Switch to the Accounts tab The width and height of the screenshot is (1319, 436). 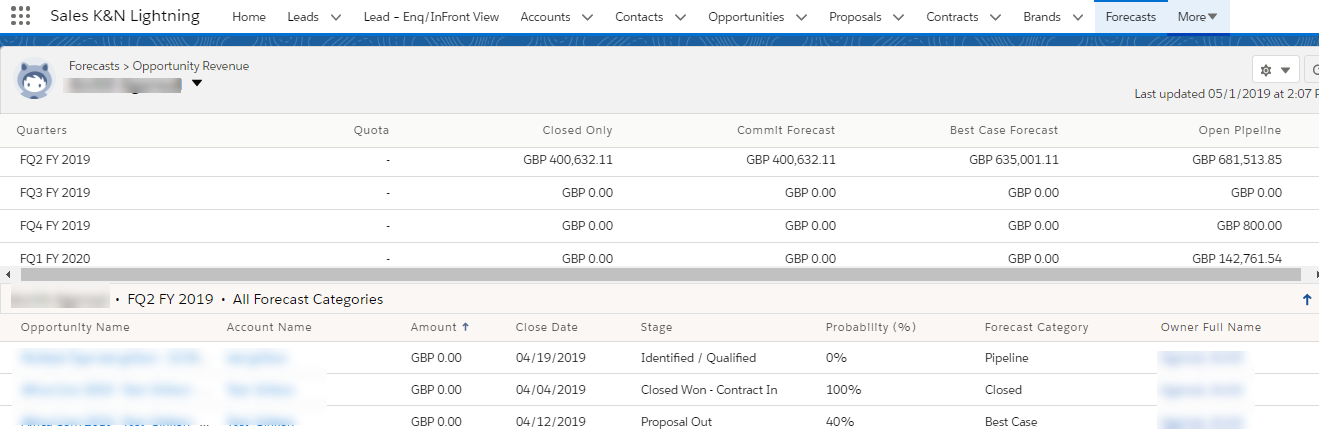pos(546,17)
